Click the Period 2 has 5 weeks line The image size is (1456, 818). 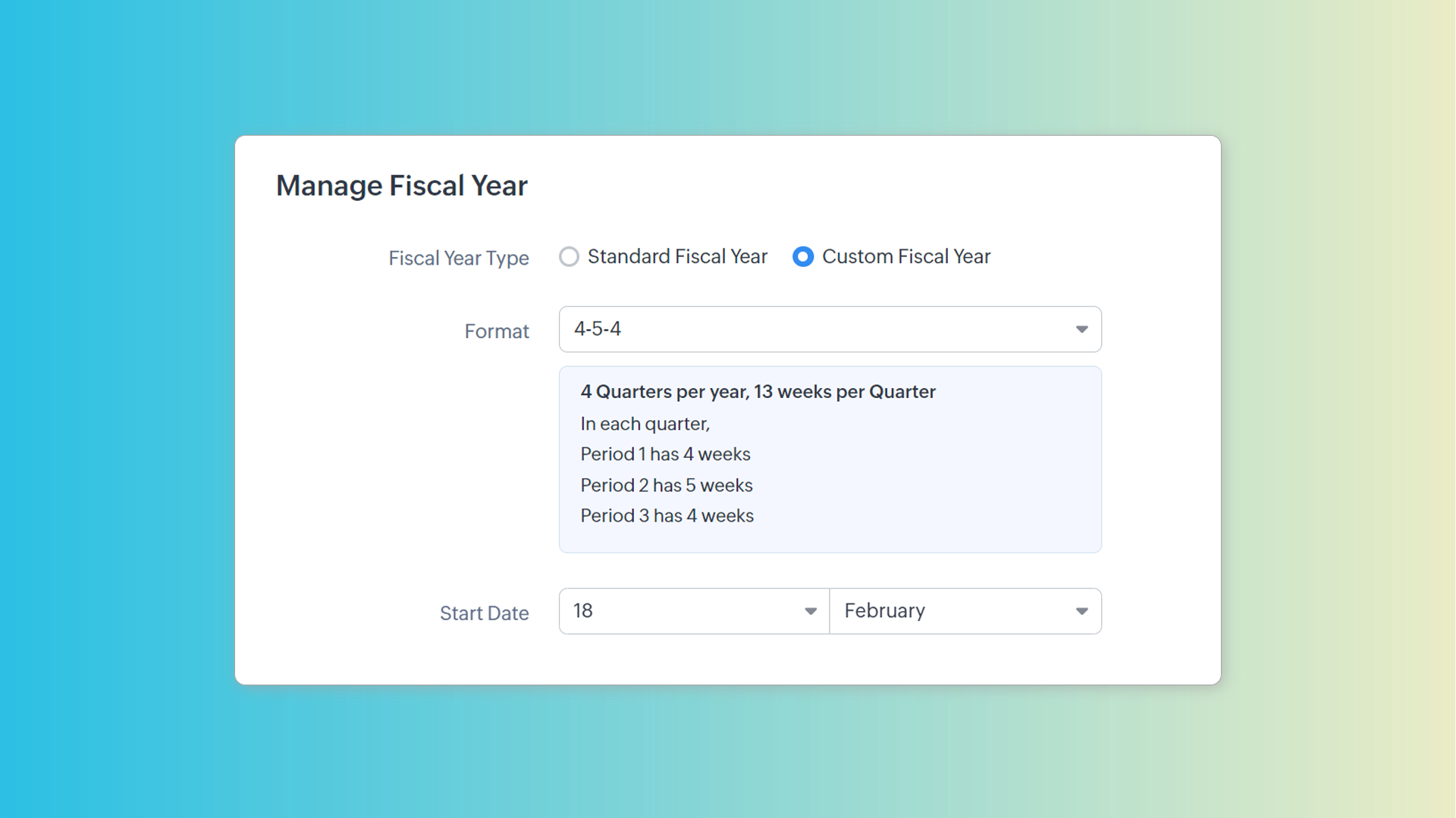pos(666,485)
